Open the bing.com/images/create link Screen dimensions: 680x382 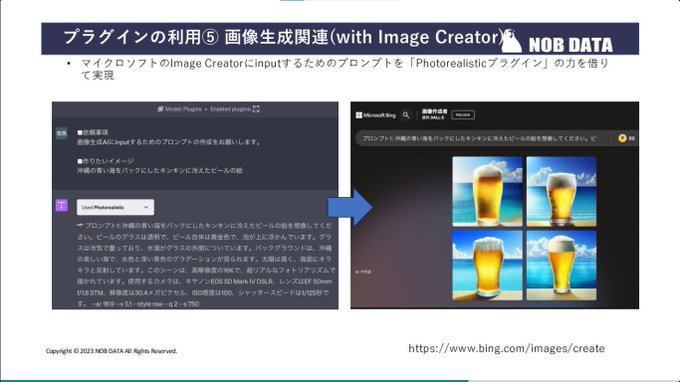coord(507,349)
